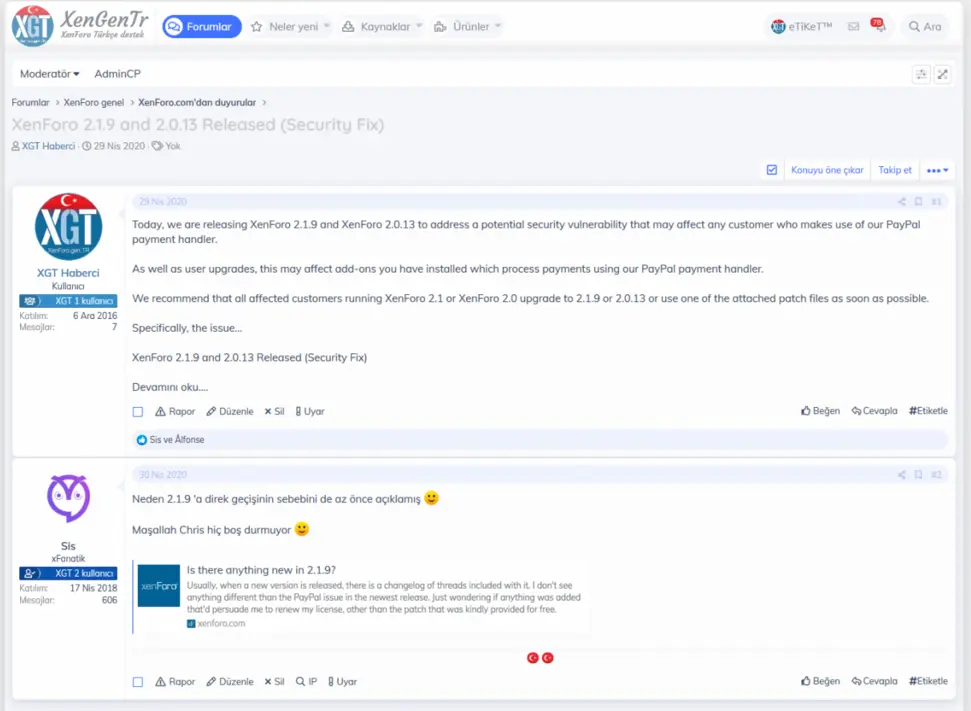This screenshot has height=711, width=971.
Task: Open the notifications bell with the 78 badge
Action: point(878,27)
